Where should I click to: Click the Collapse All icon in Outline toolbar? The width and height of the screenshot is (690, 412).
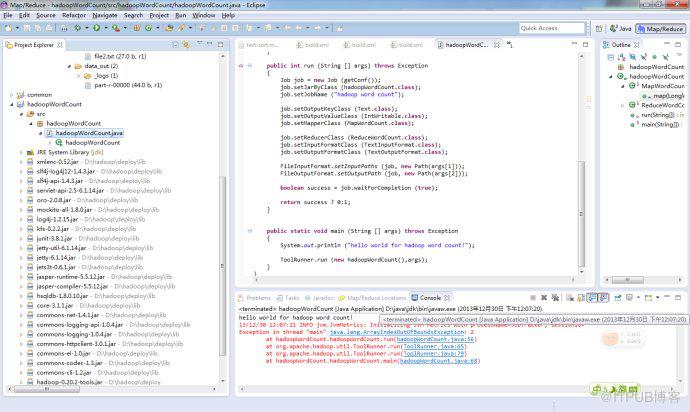611,57
